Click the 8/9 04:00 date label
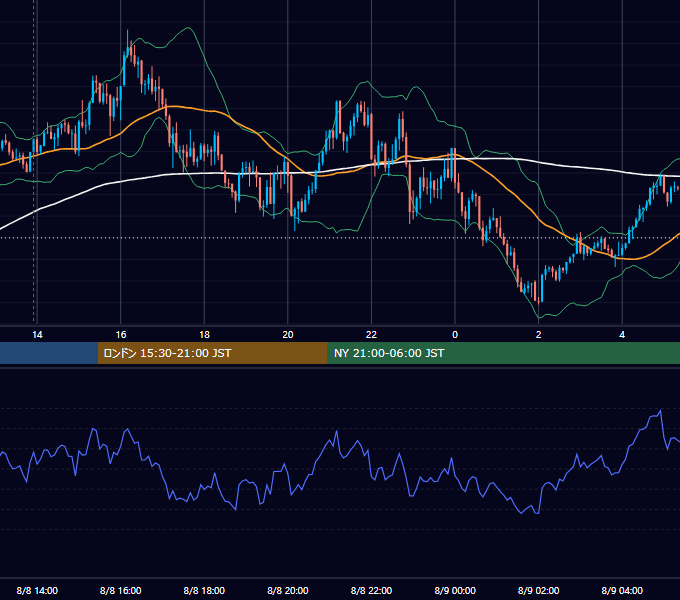Viewport: 680px width, 600px height. tap(622, 590)
